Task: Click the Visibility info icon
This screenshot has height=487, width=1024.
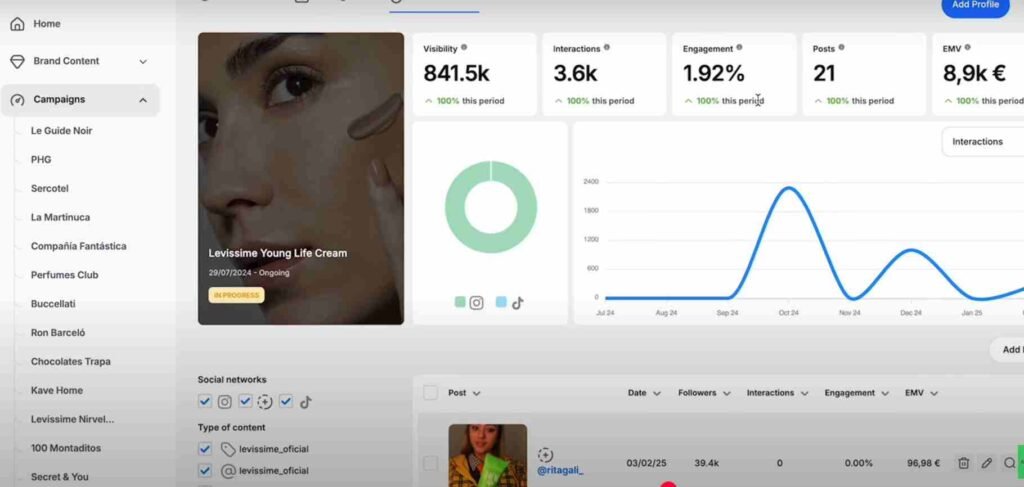Action: [x=464, y=48]
